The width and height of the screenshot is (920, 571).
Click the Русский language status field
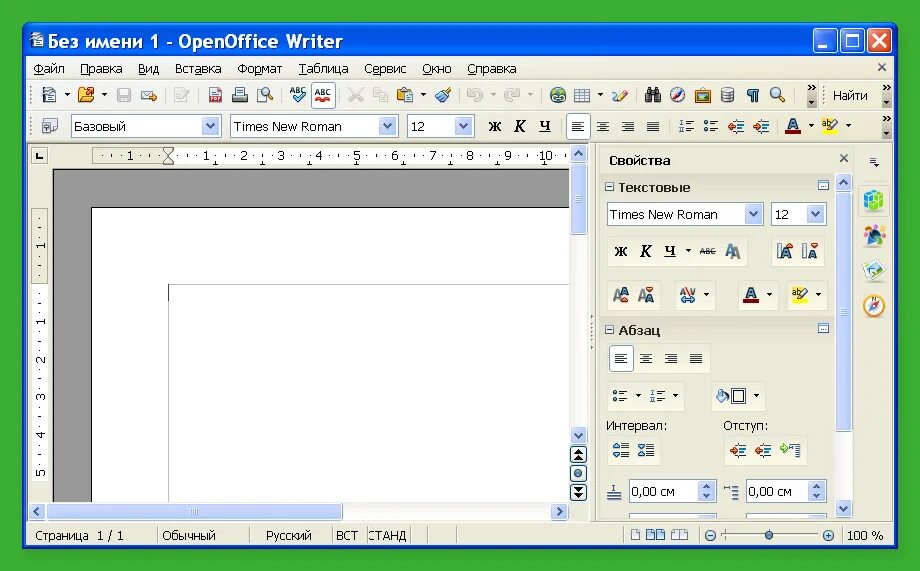289,535
